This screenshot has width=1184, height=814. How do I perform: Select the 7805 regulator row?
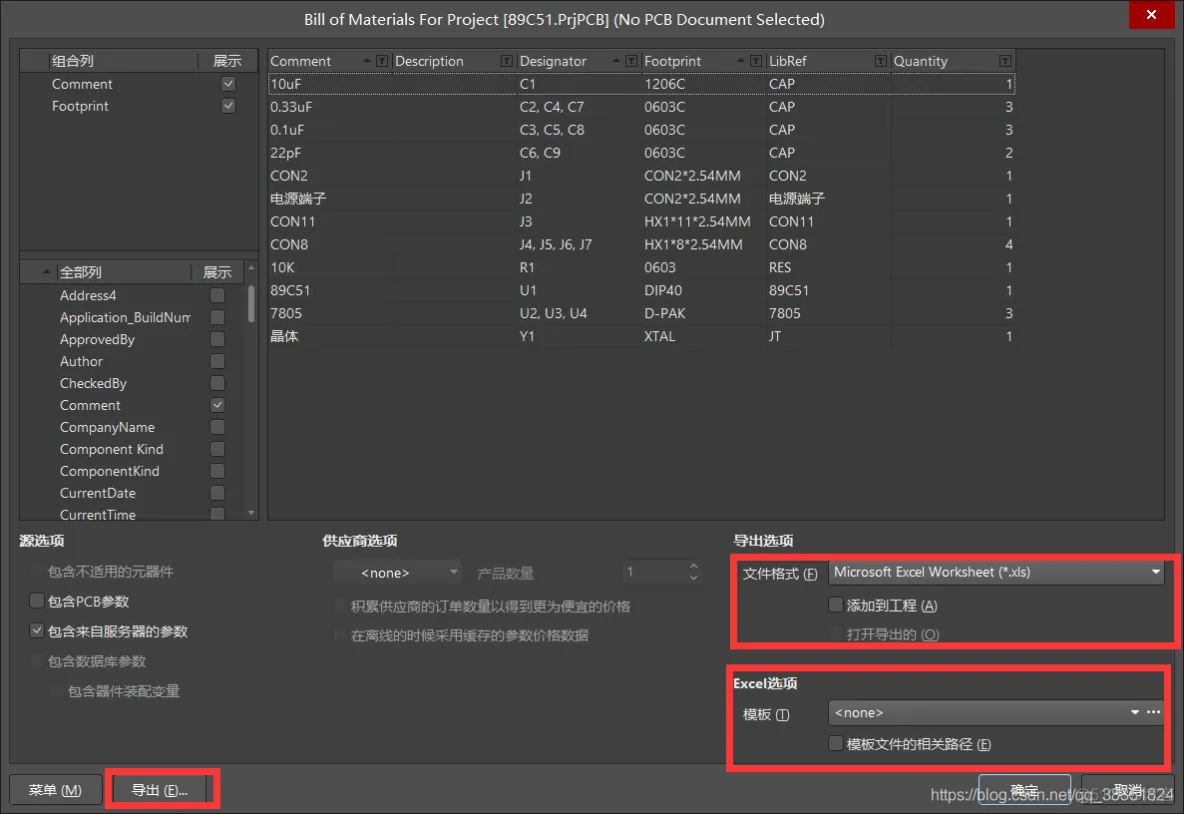[x=641, y=313]
